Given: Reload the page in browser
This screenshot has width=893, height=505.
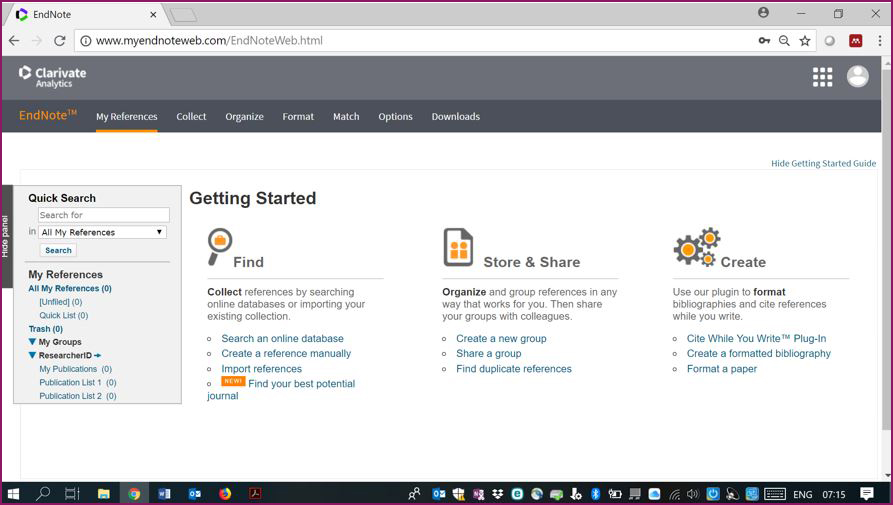Looking at the screenshot, I should point(59,41).
